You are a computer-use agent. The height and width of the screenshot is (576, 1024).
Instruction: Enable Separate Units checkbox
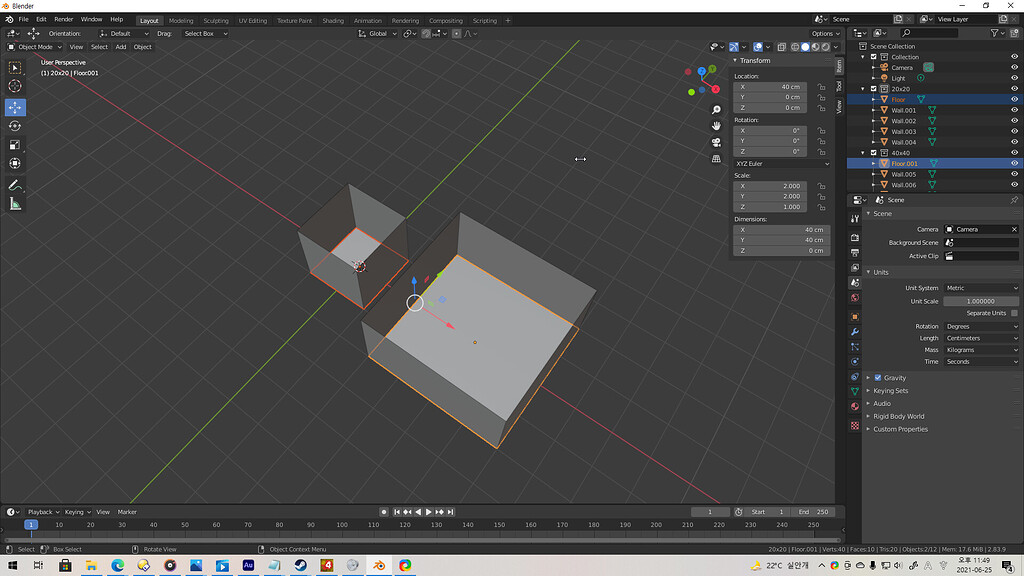click(1014, 313)
